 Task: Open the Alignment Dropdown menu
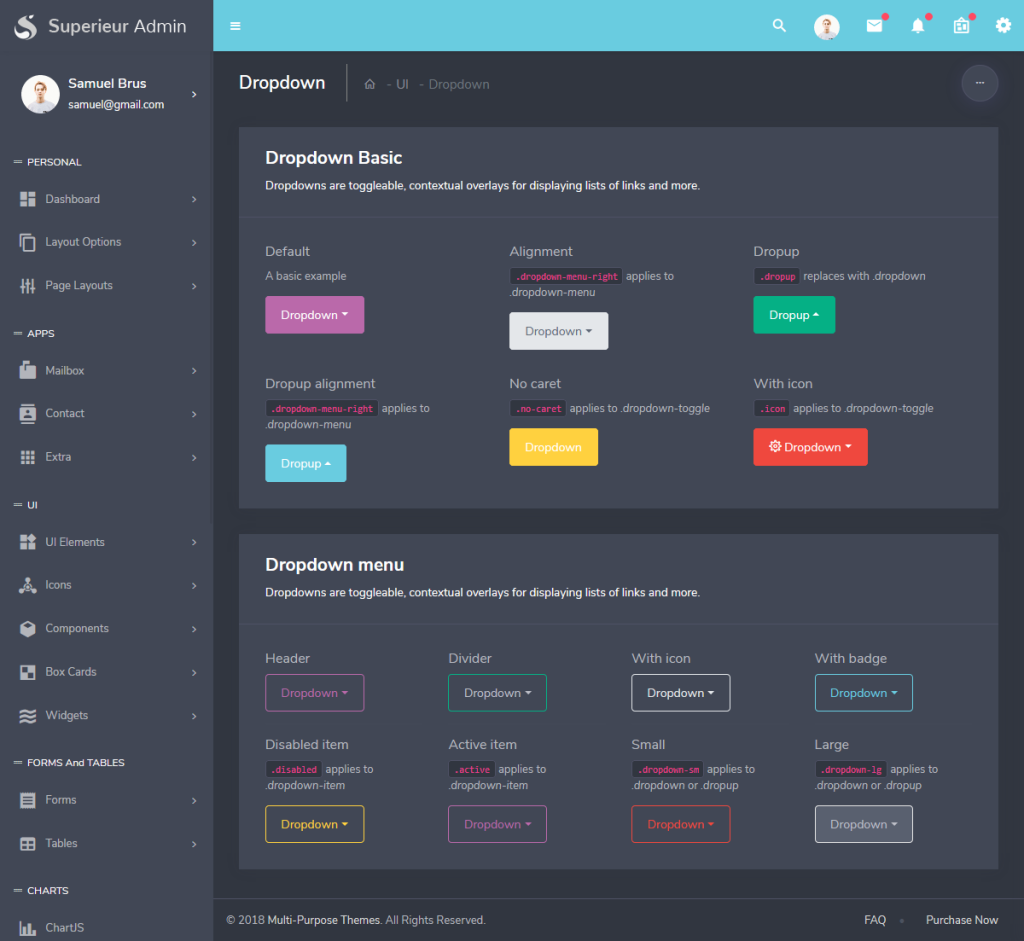pyautogui.click(x=558, y=331)
